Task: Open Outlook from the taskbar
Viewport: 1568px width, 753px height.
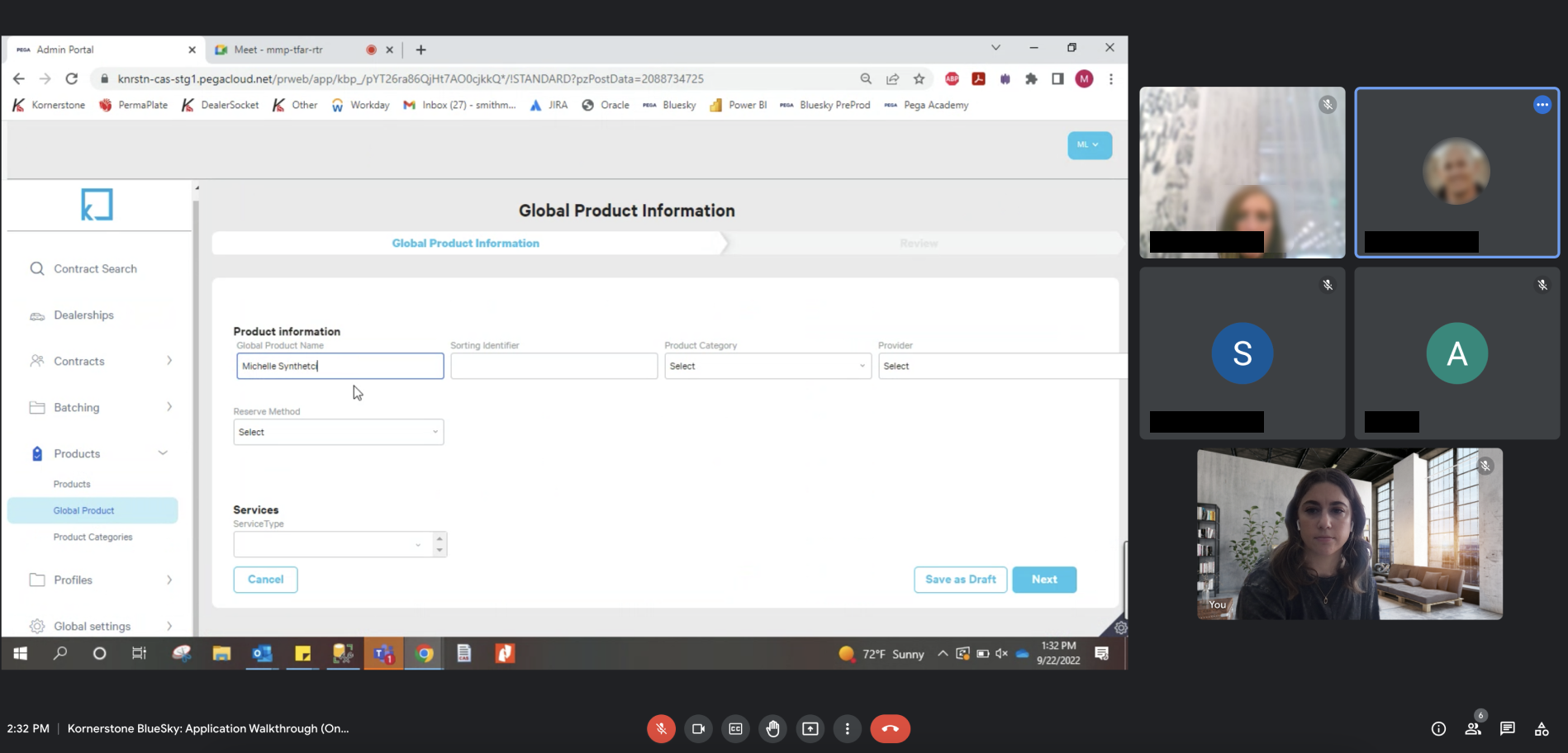Action: pos(262,653)
